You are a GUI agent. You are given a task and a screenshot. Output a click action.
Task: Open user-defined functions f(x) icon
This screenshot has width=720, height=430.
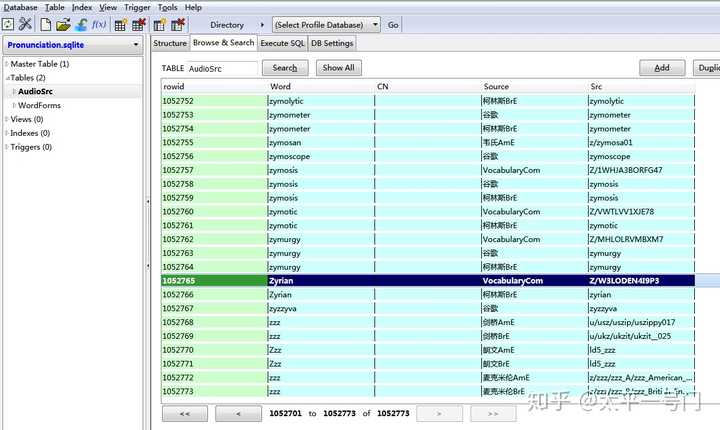tap(99, 24)
